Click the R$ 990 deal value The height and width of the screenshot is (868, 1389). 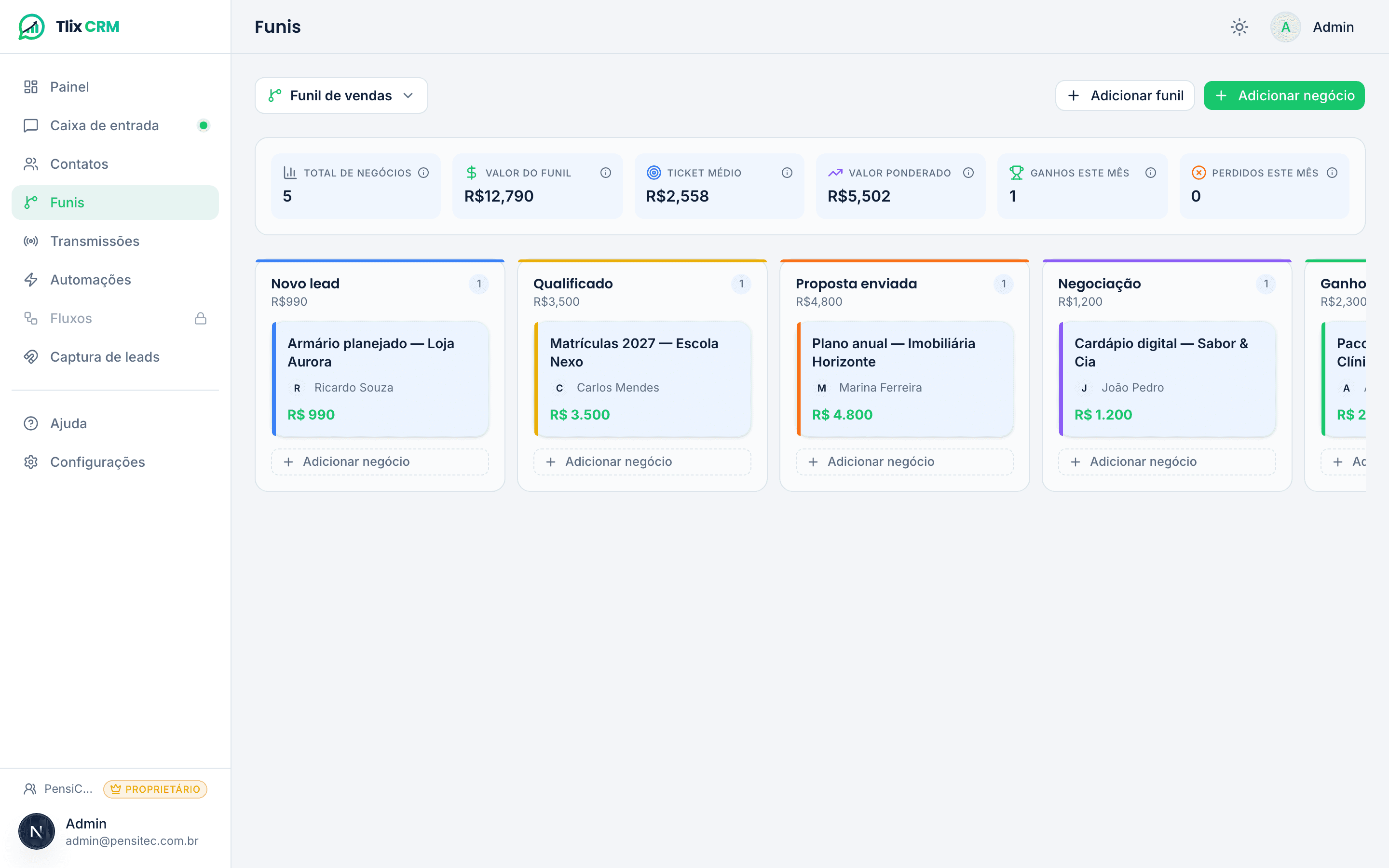click(311, 415)
